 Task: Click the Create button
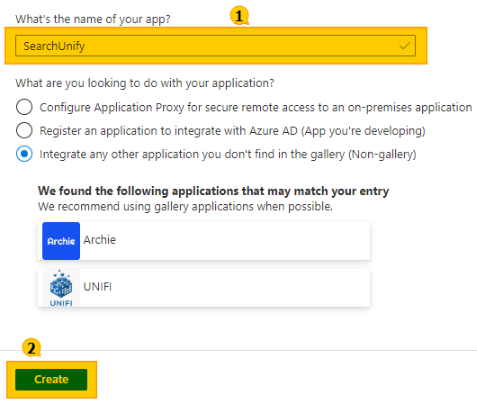tap(51, 379)
